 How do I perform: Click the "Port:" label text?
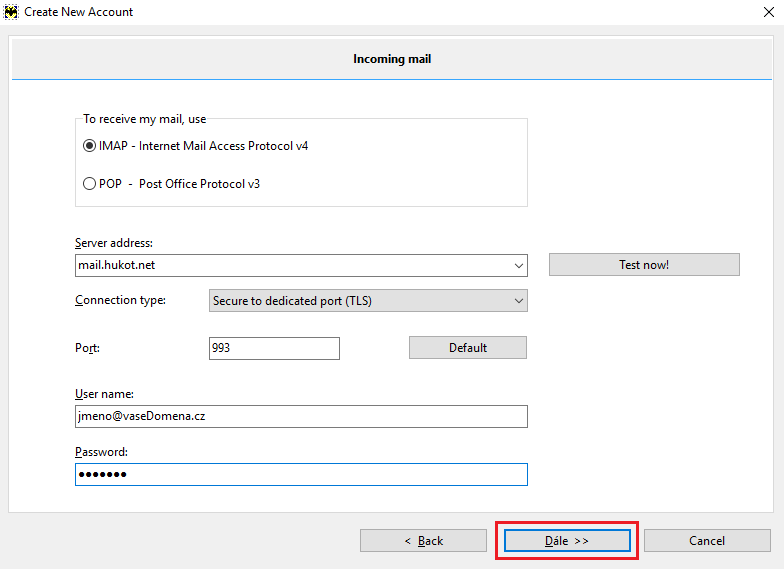(x=88, y=348)
